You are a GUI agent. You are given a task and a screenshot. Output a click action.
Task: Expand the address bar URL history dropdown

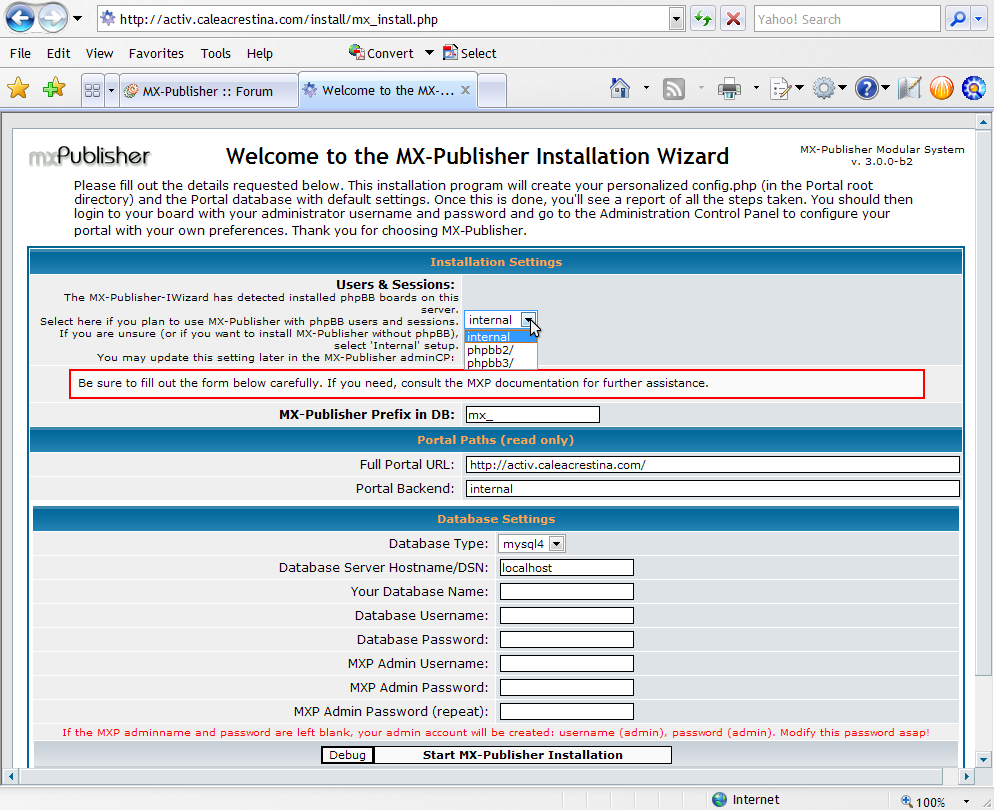[x=676, y=19]
